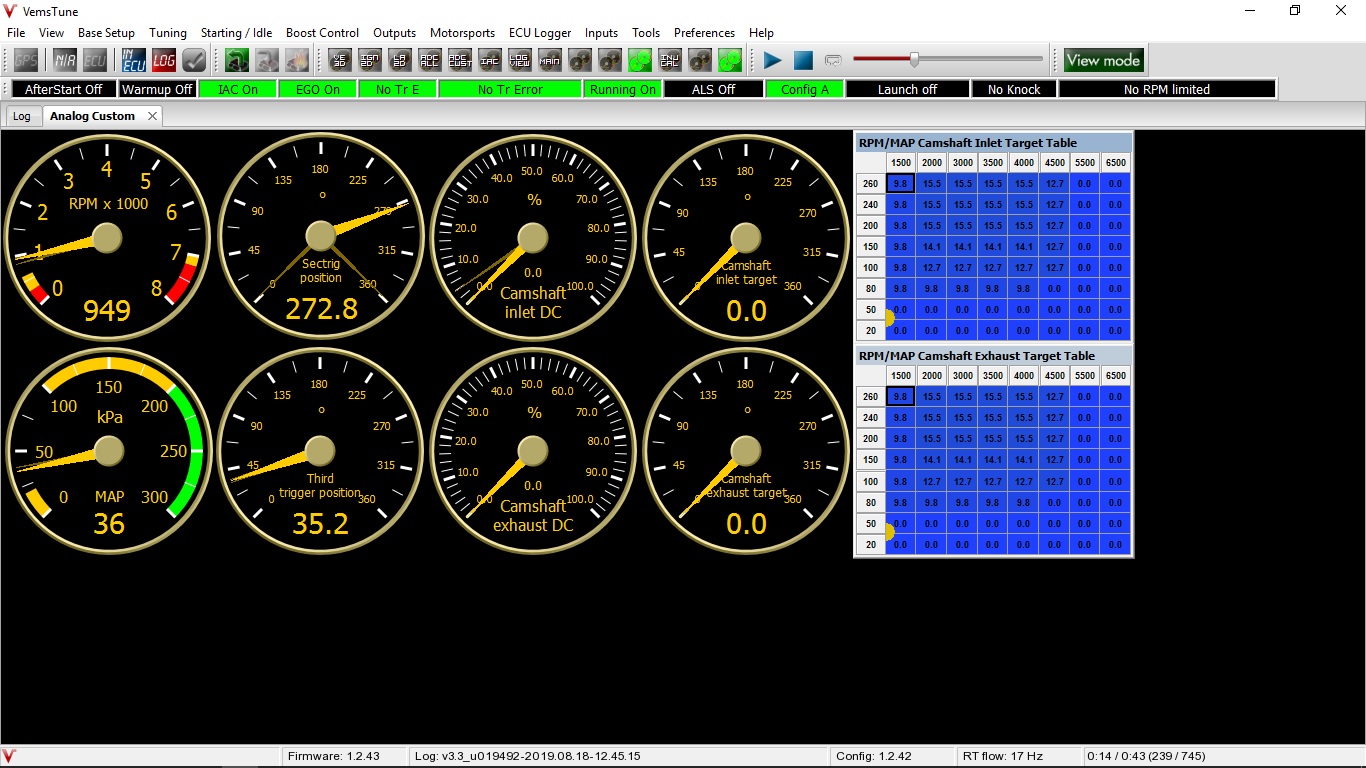Click the playback speed icon beside slider

[x=833, y=60]
